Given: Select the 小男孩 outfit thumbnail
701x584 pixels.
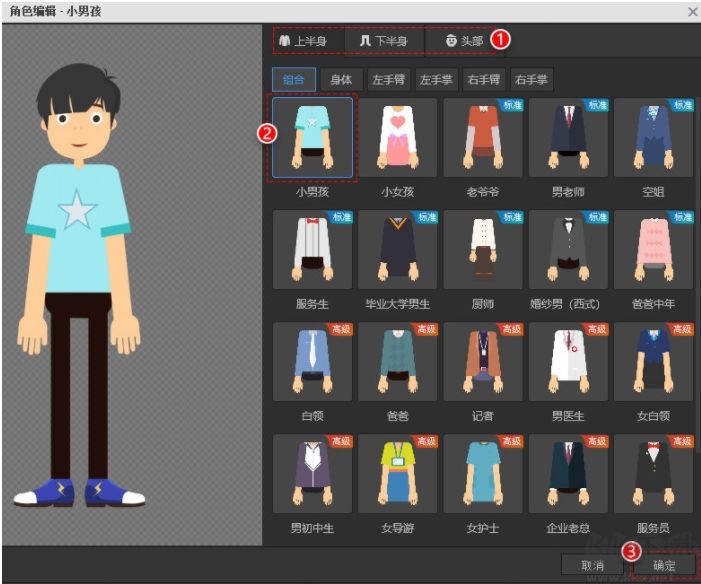Looking at the screenshot, I should point(312,137).
